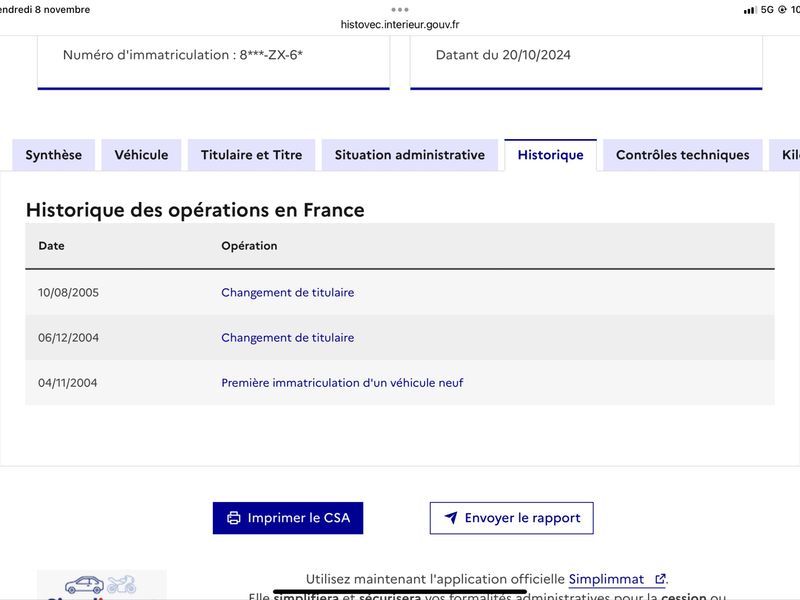Click Changement de titulaire dated 06/12/2004

point(288,337)
